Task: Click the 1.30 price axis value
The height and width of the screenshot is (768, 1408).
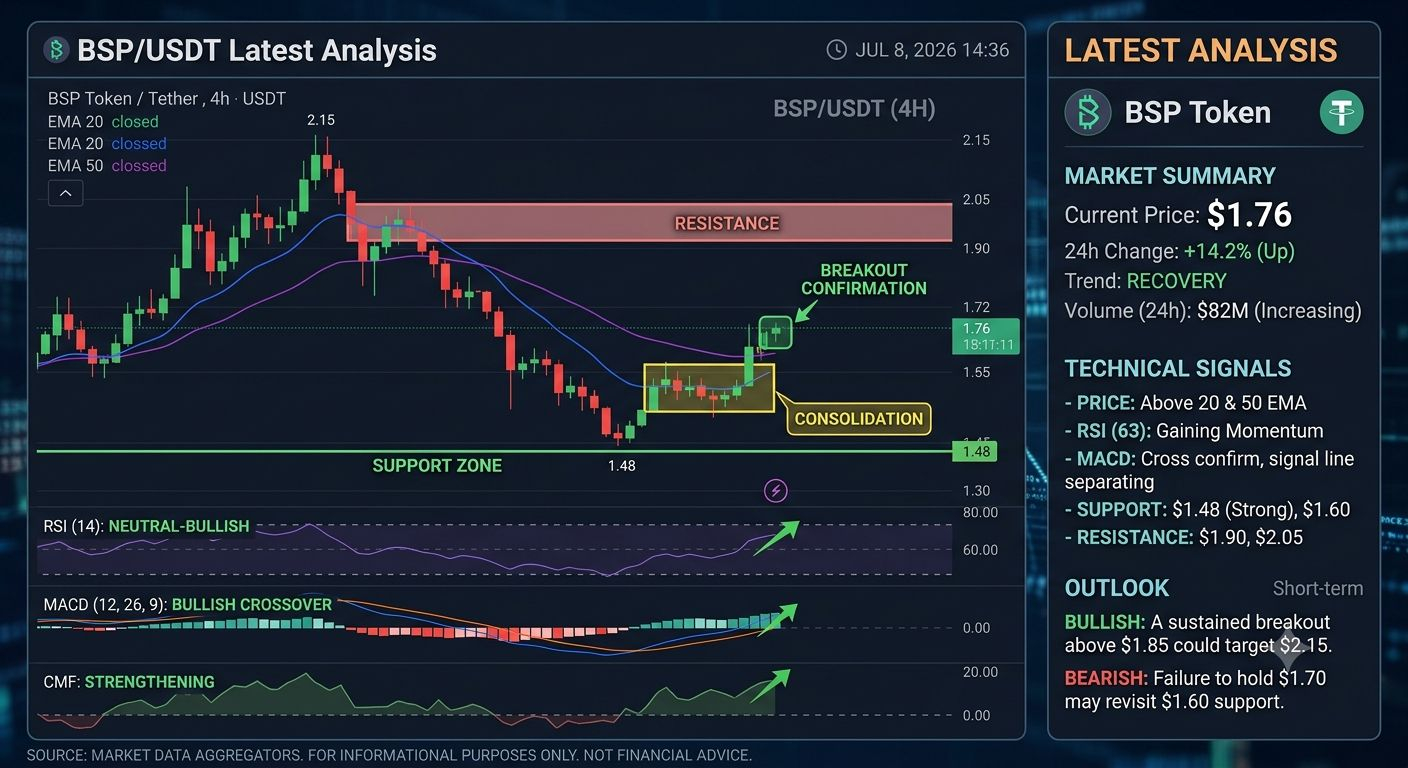Action: point(975,490)
